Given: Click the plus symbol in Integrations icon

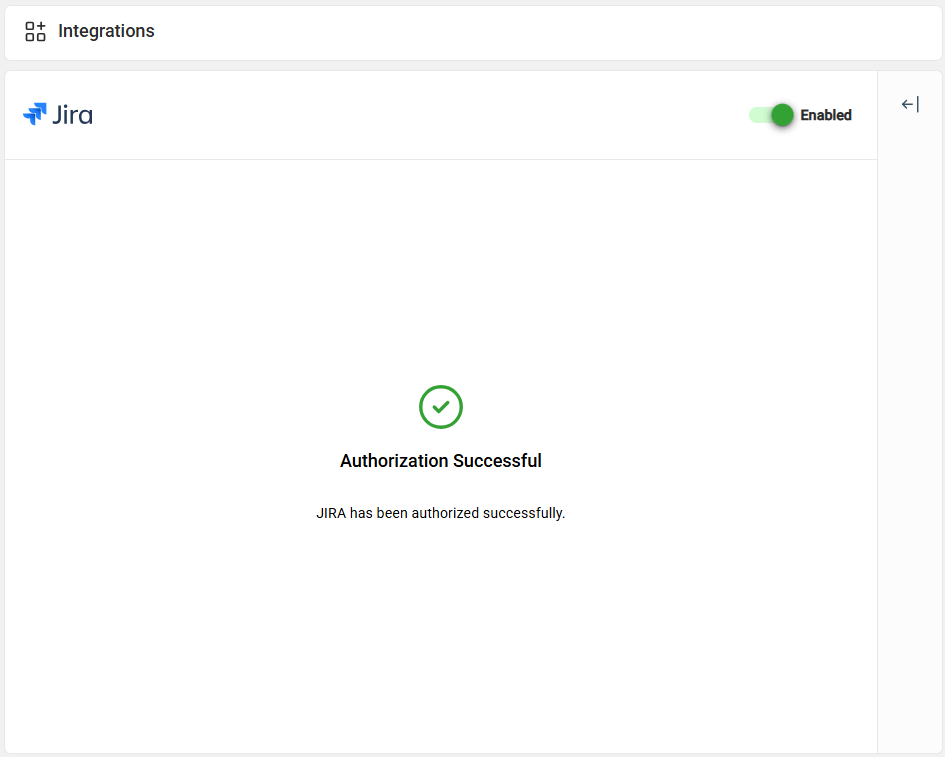Looking at the screenshot, I should 41,25.
